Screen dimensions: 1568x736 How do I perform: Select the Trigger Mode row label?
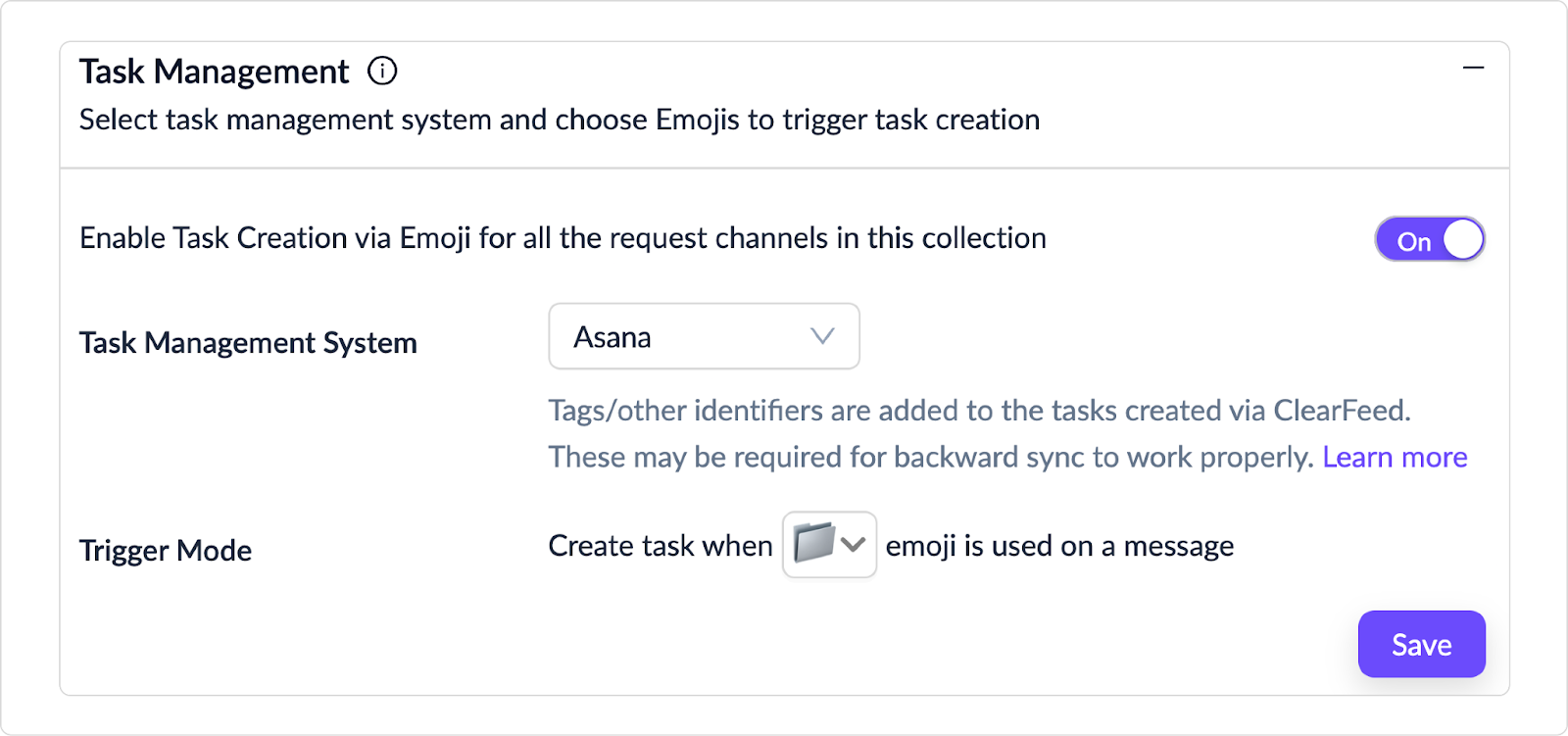pos(165,550)
